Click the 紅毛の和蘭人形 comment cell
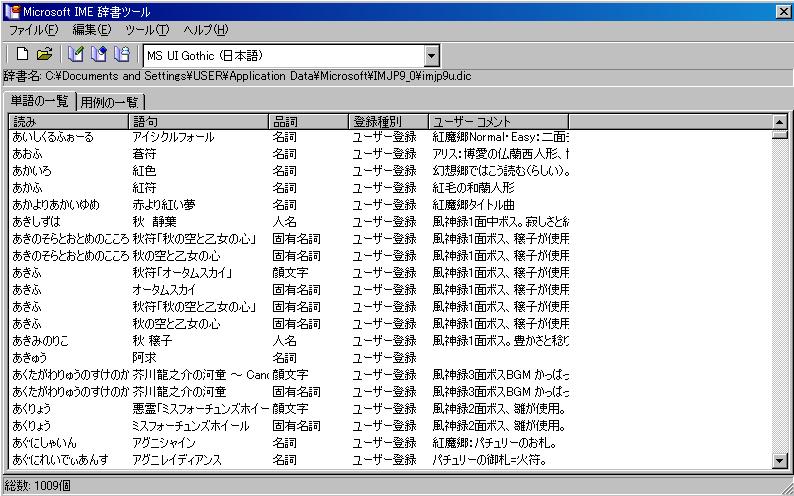 473,188
